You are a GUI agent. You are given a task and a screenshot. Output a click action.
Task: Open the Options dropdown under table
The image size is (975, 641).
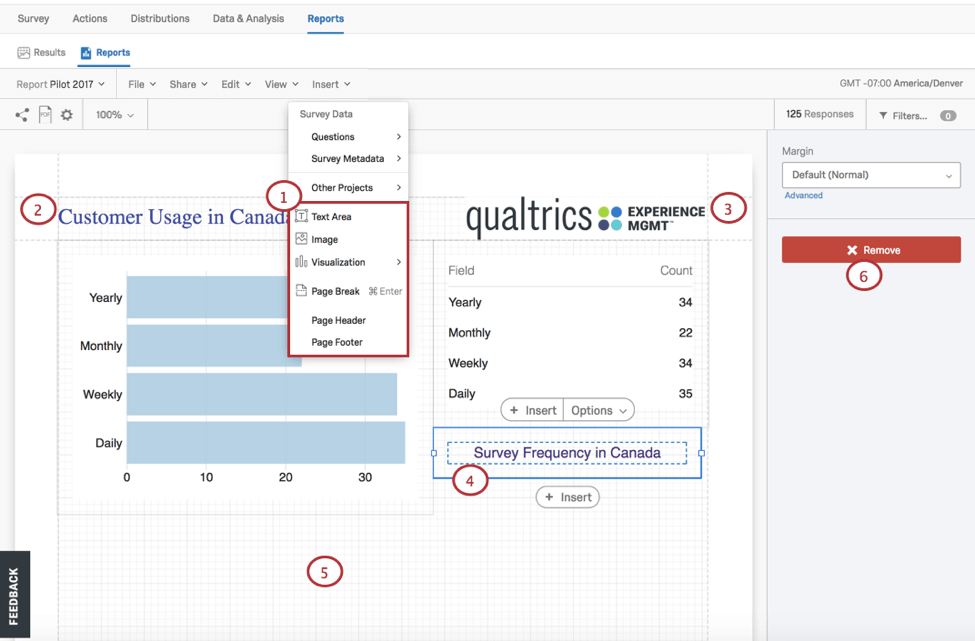coord(599,410)
